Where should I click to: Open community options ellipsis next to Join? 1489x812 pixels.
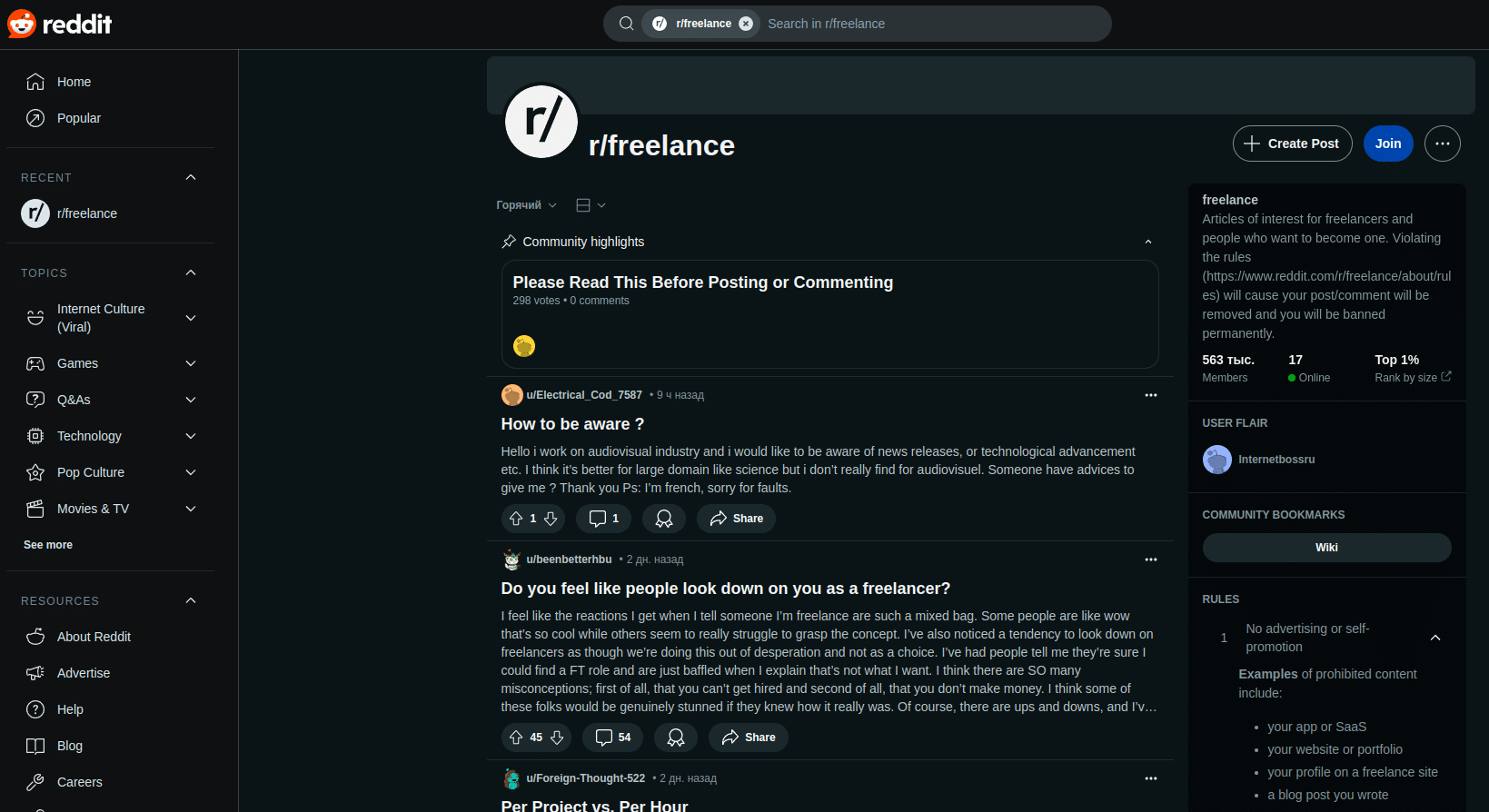[x=1443, y=144]
